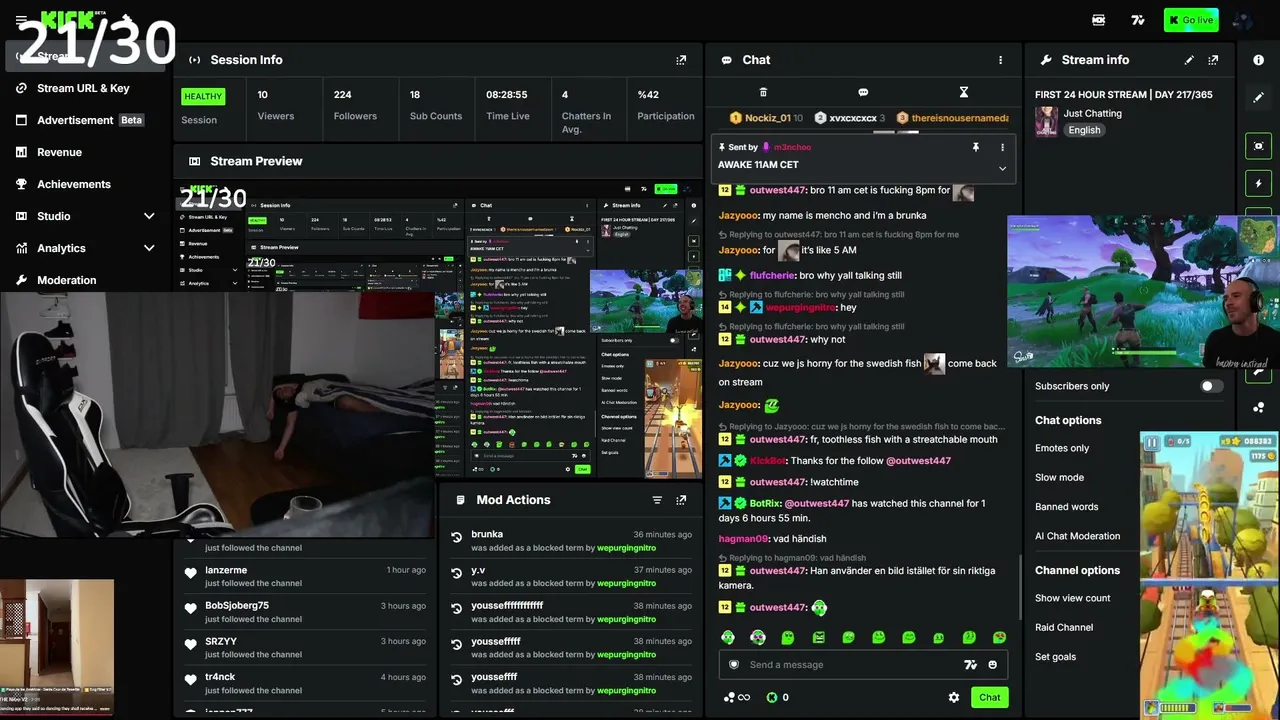Click the camera capture icon on right rail
1280x720 pixels.
pyautogui.click(x=1258, y=146)
